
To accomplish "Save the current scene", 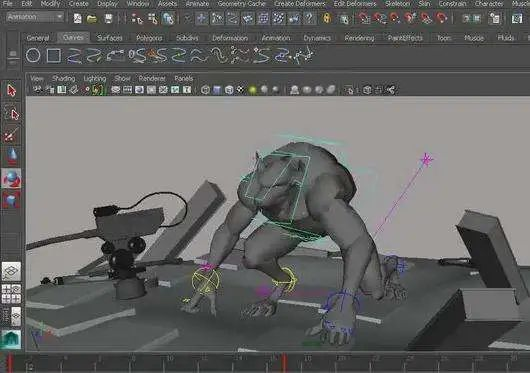I will click(109, 18).
